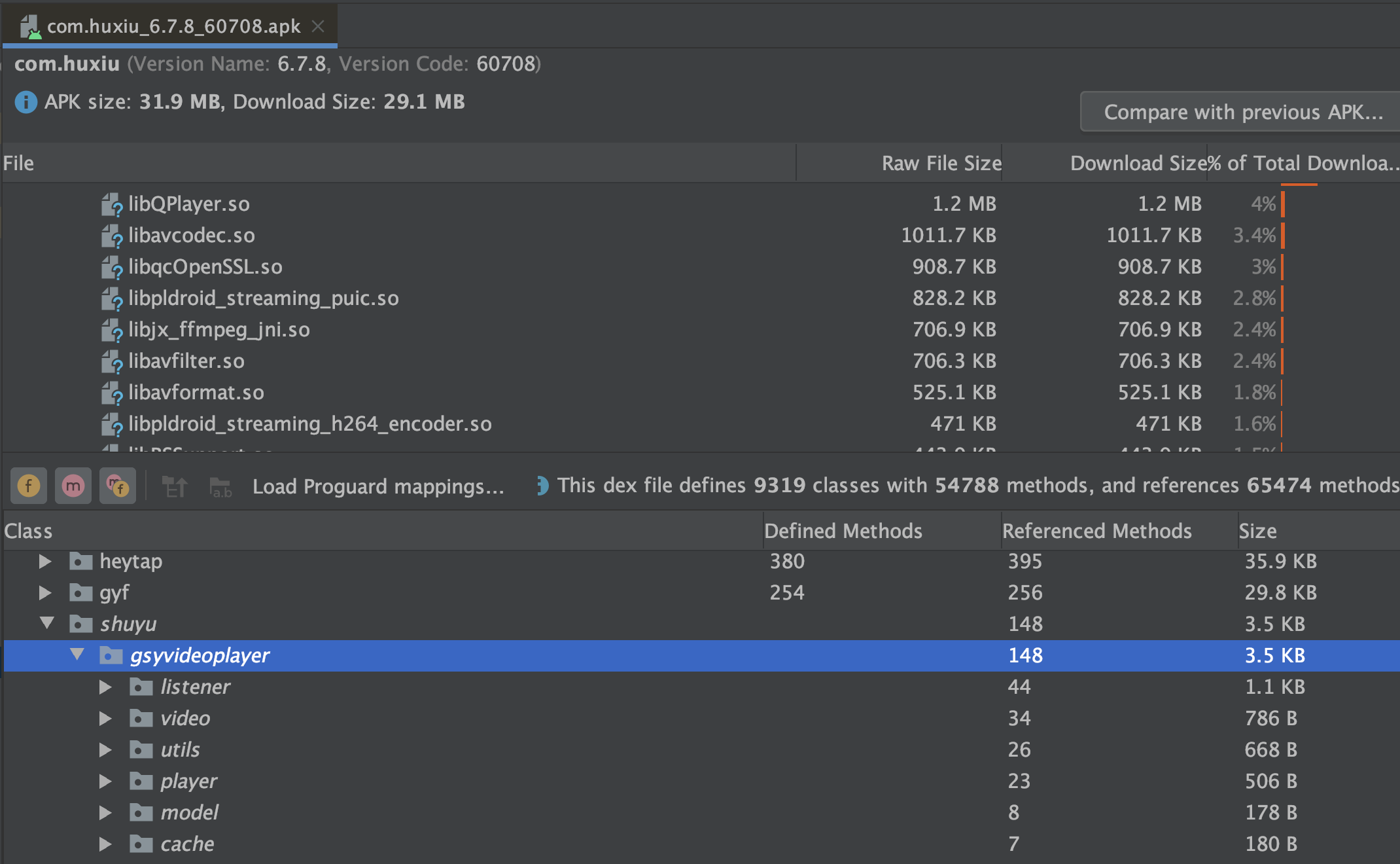Click % of Total Download column header

coord(1304,163)
